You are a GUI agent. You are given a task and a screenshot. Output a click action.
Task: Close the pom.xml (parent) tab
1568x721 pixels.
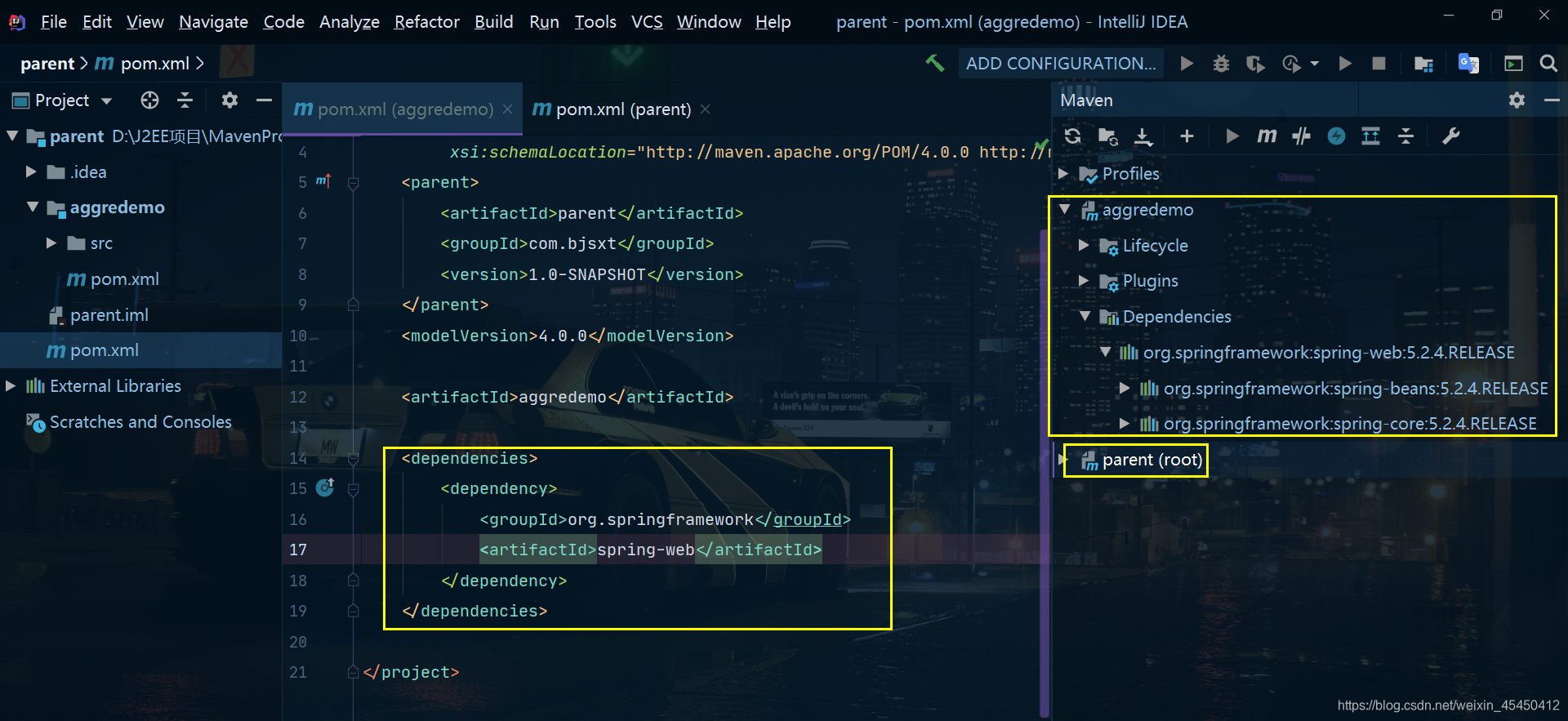point(706,109)
